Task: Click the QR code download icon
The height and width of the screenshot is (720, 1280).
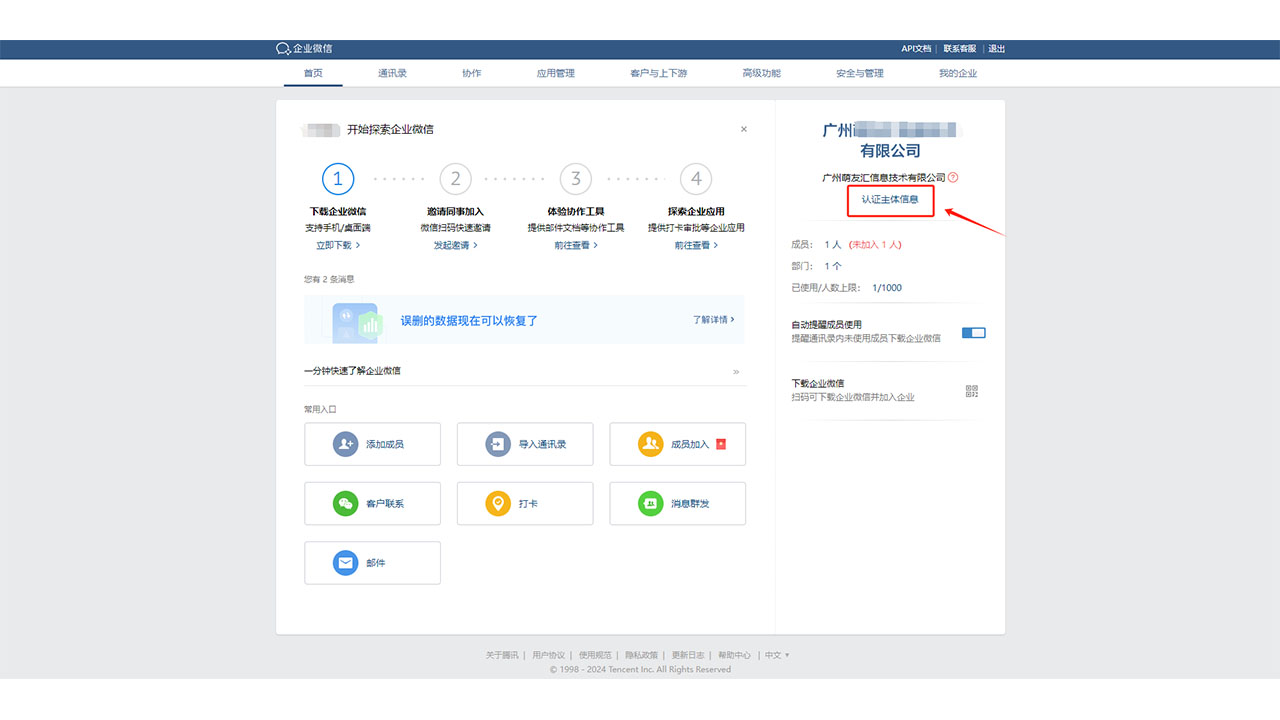Action: tap(972, 391)
